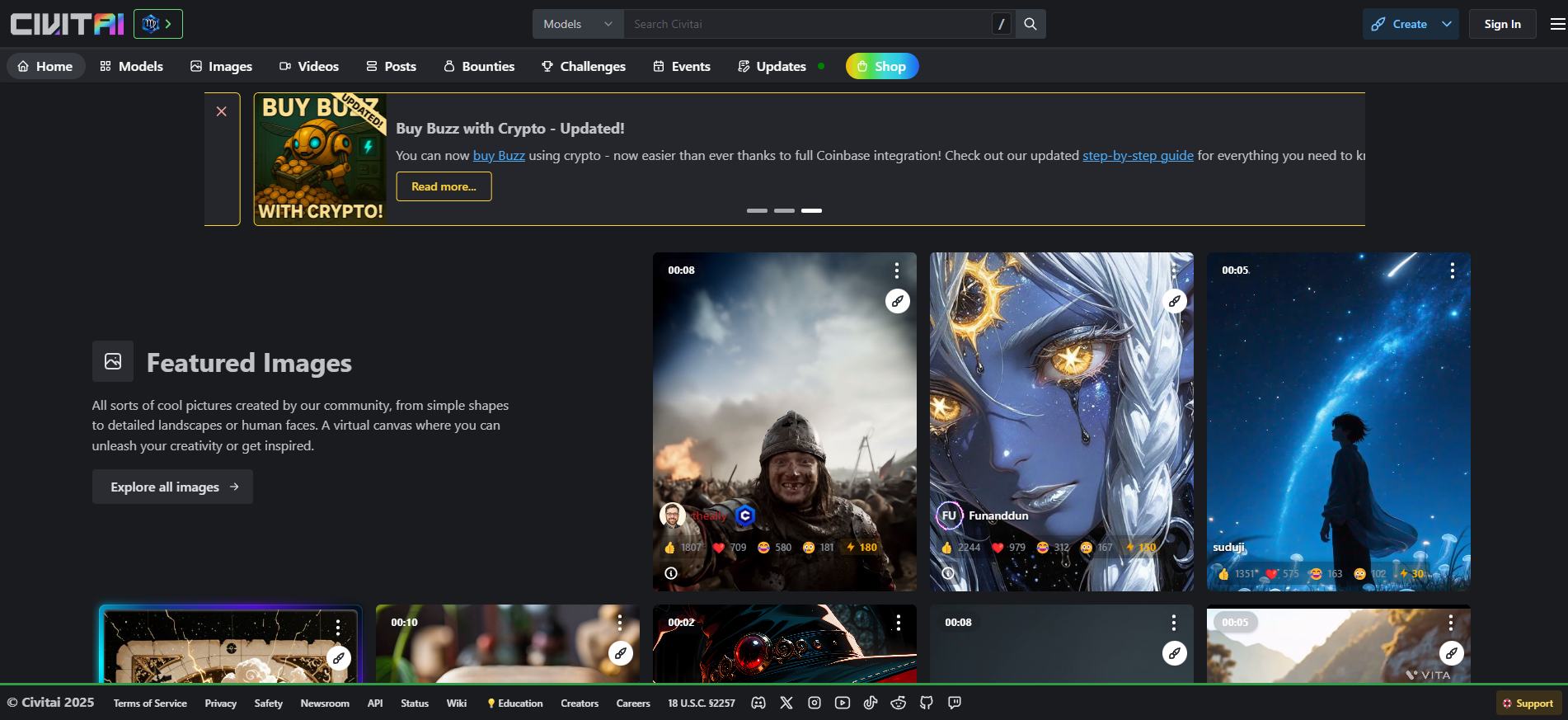1568x720 pixels.
Task: Click remix brush icon on Funanddun image
Action: 1175,301
